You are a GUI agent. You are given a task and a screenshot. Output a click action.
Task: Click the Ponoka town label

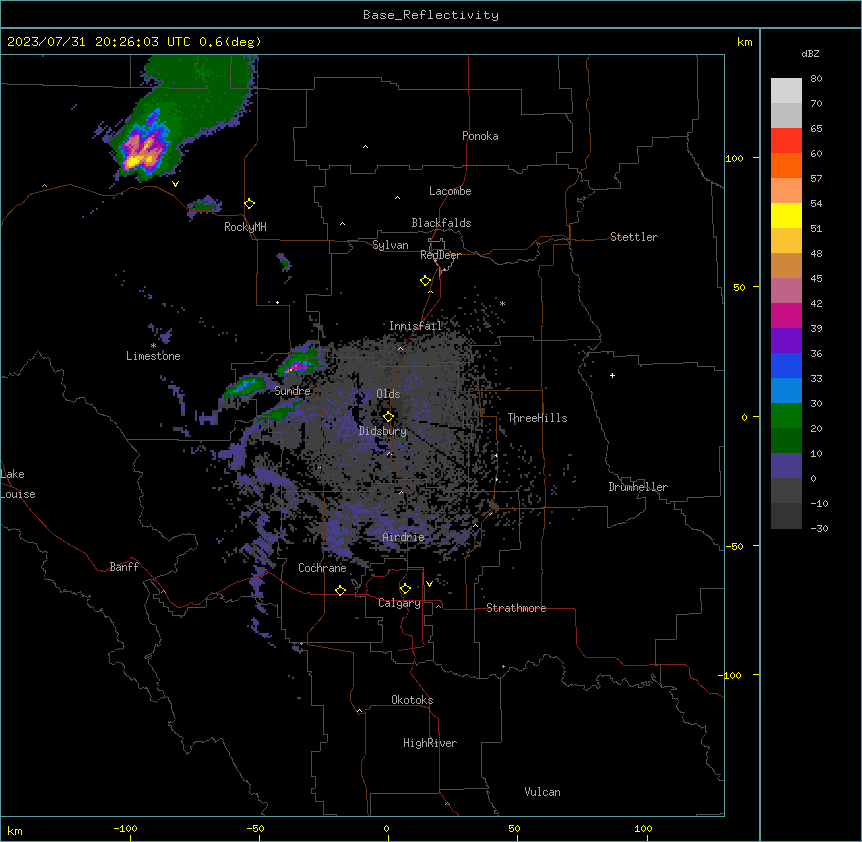click(x=480, y=136)
